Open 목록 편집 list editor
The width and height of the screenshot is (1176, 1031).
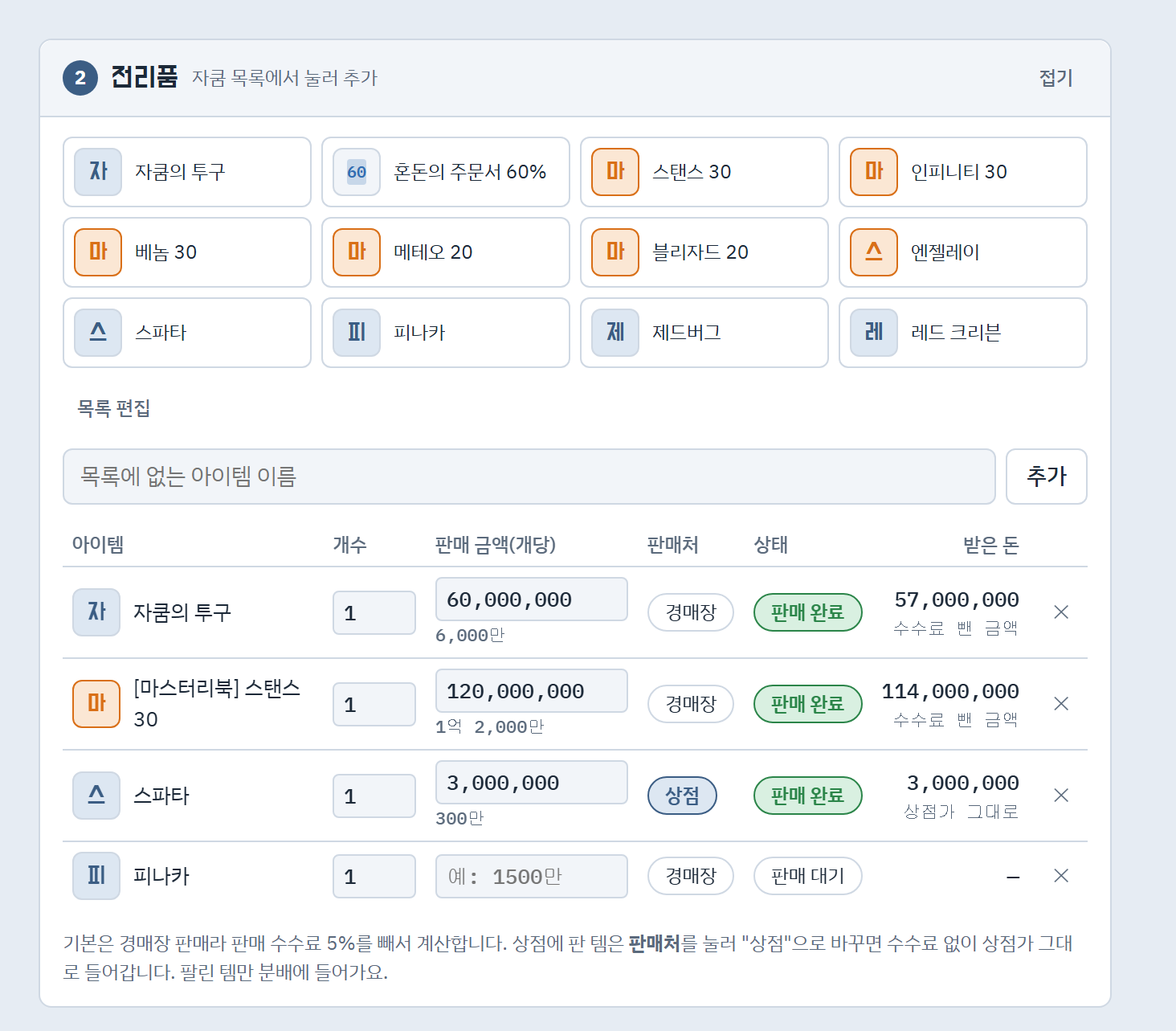point(113,408)
